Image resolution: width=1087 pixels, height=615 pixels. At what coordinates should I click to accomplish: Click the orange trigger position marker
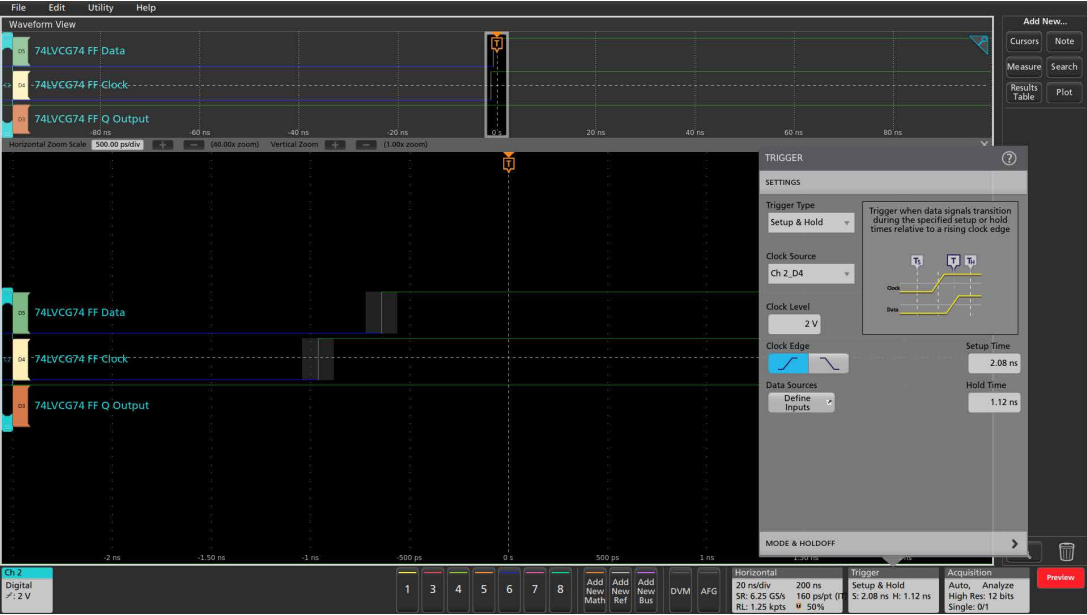[509, 162]
